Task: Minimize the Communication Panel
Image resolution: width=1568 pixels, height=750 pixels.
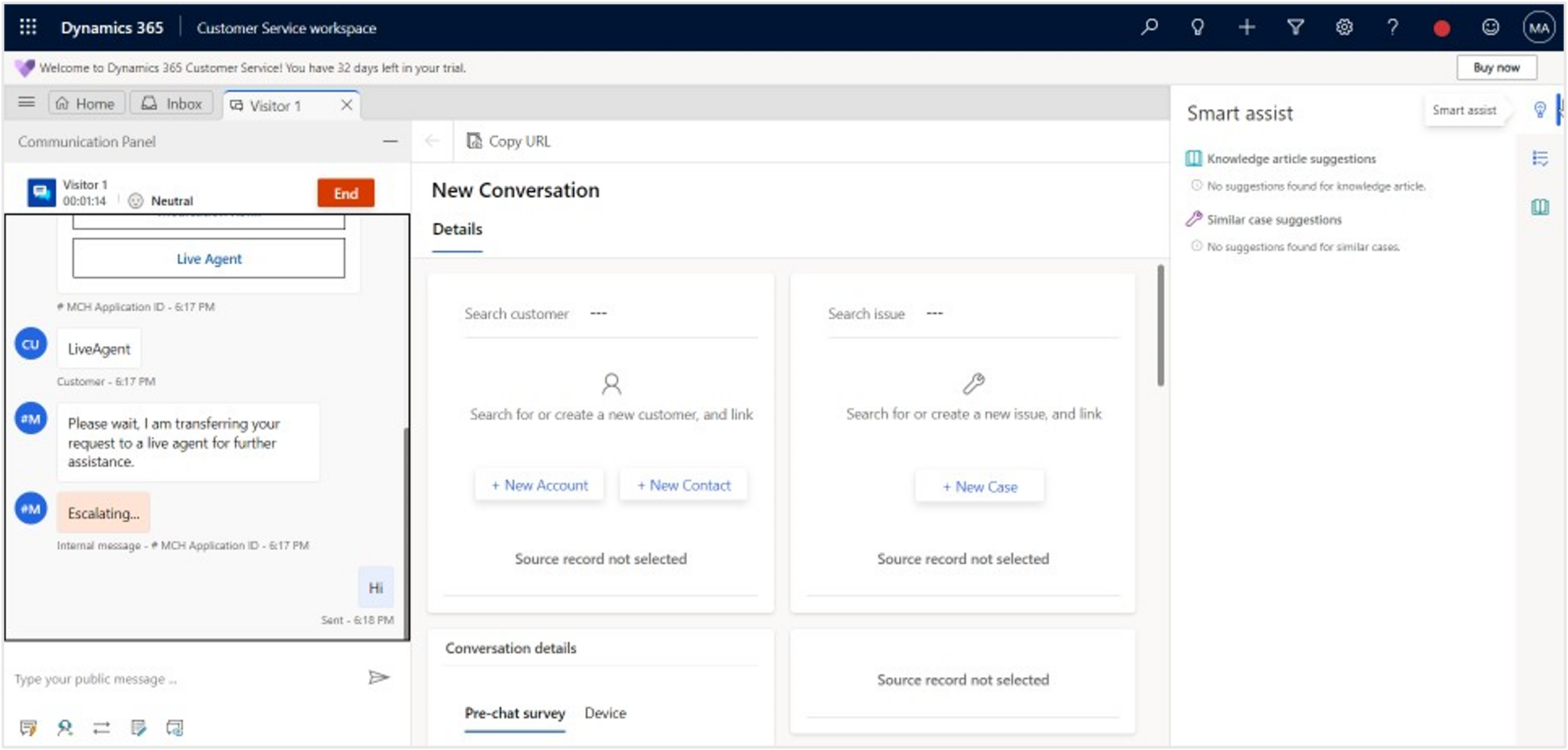Action: click(x=390, y=141)
